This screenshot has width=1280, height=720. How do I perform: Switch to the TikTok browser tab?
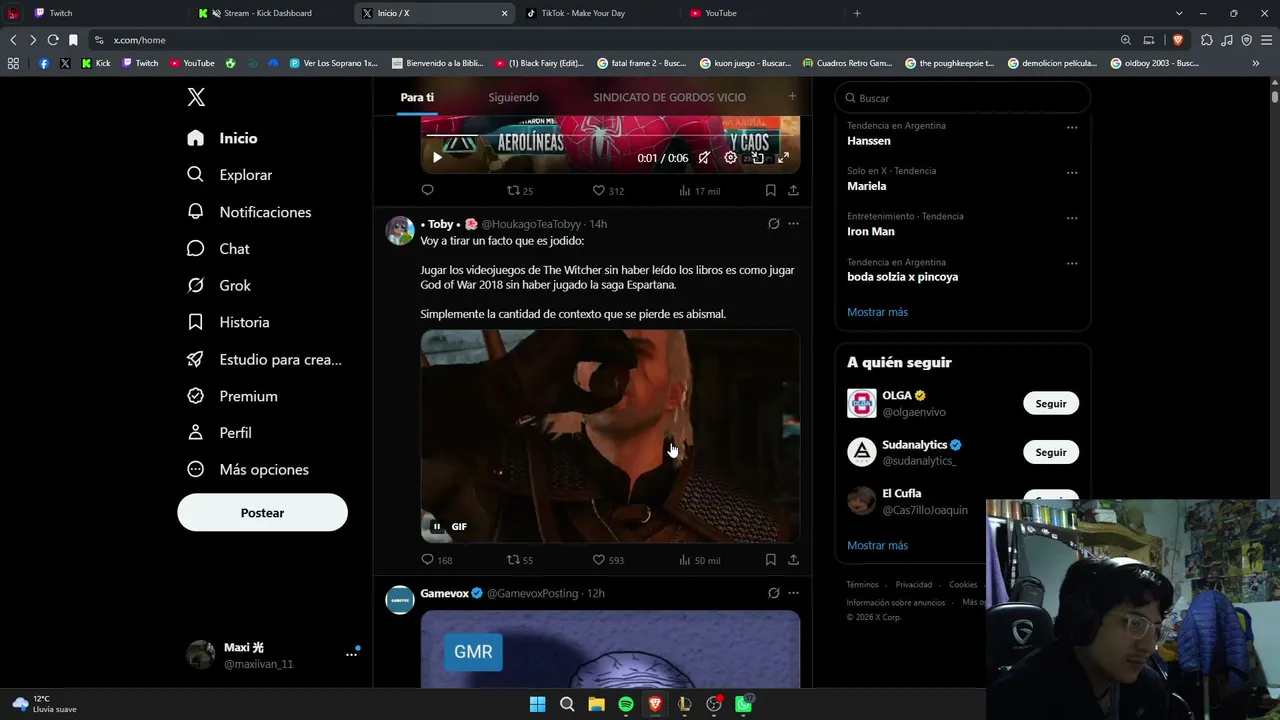click(596, 13)
